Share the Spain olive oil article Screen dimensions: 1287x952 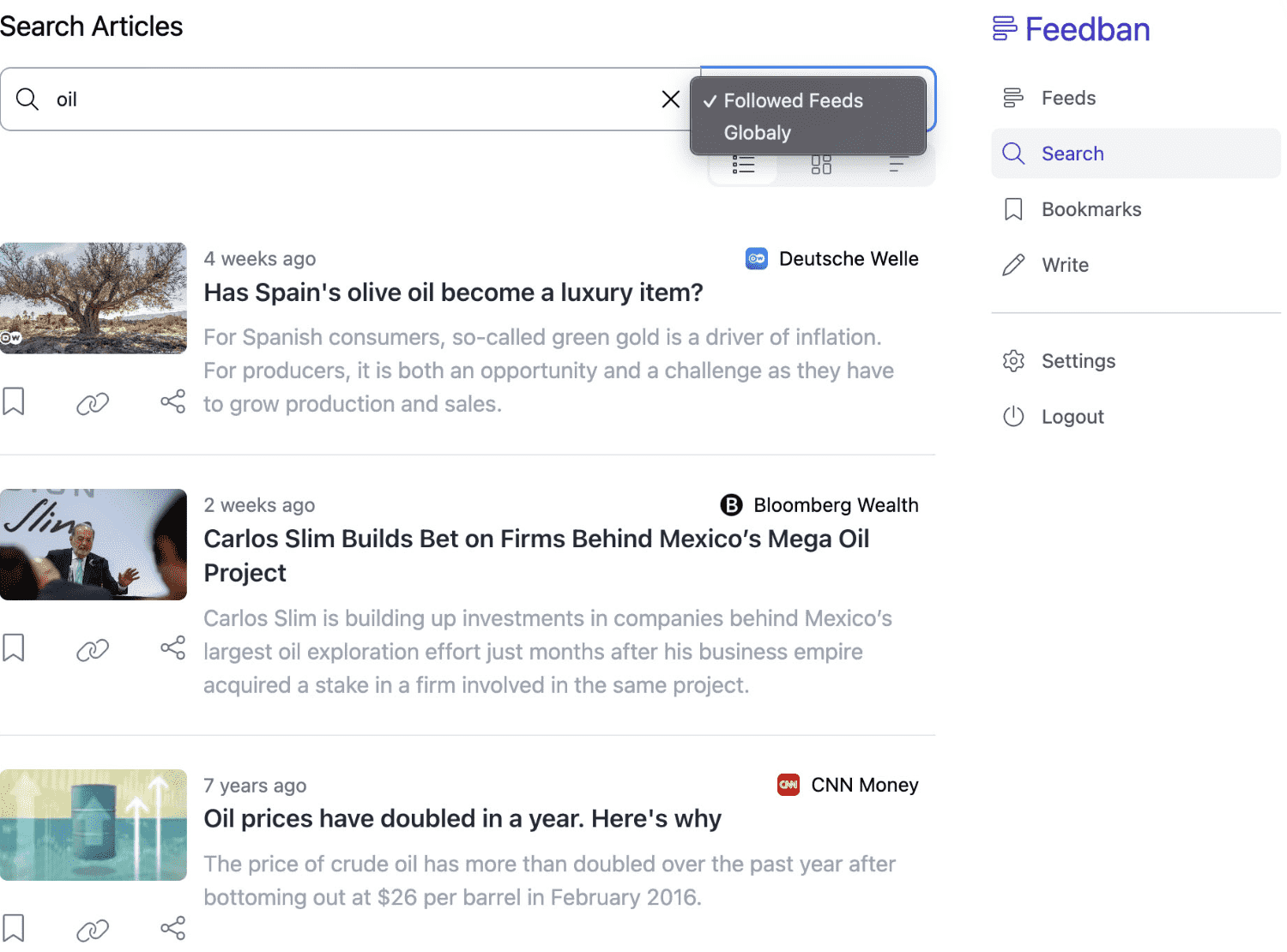tap(172, 401)
